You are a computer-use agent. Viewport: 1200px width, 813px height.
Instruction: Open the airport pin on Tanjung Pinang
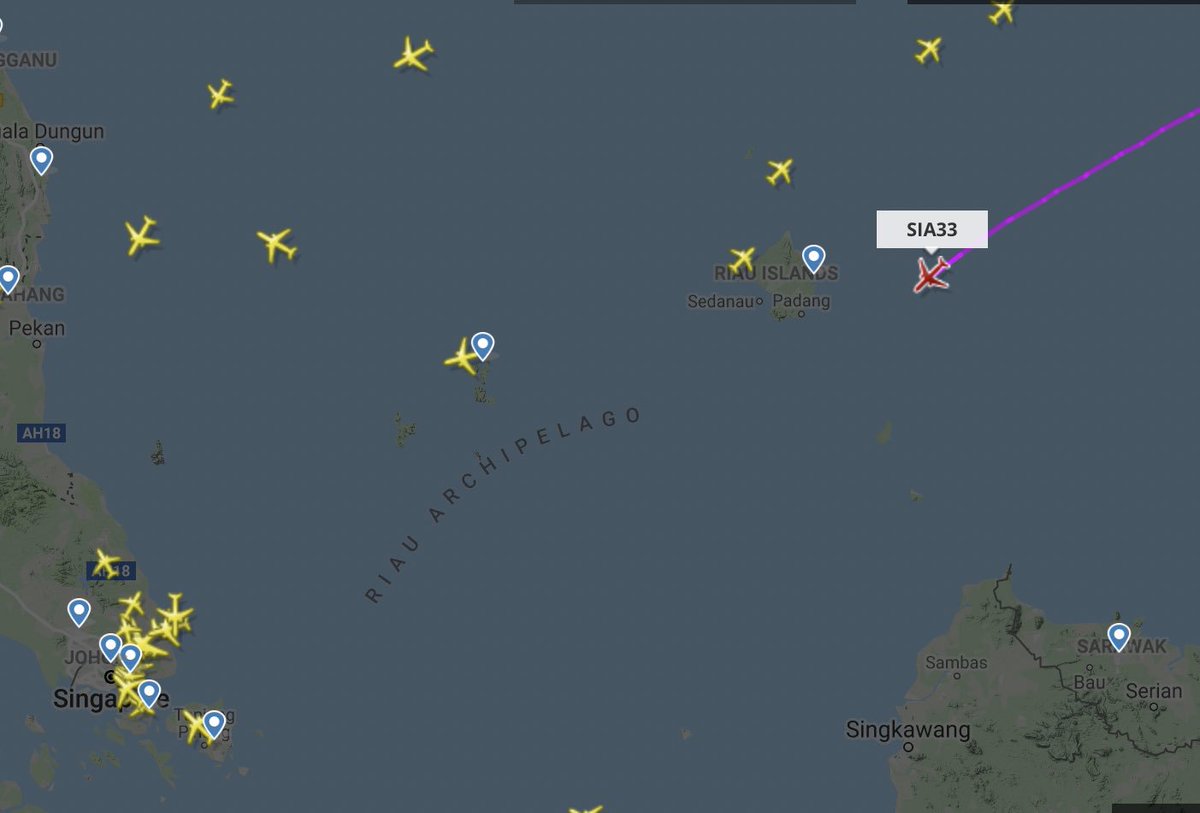tap(213, 724)
